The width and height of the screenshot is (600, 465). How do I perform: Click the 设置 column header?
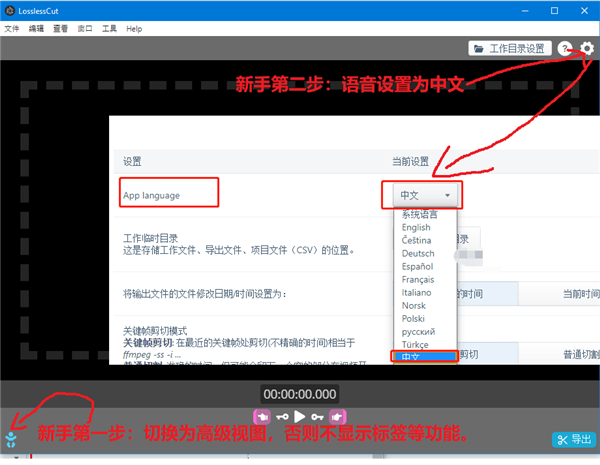[x=132, y=162]
